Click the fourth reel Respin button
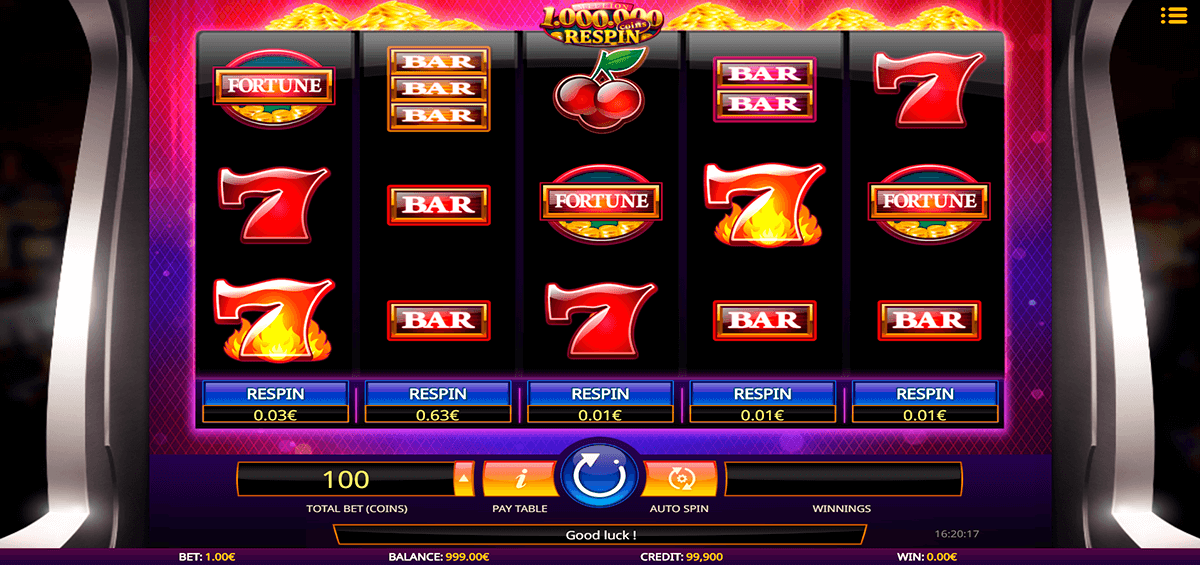Viewport: 1200px width, 565px height. point(762,403)
